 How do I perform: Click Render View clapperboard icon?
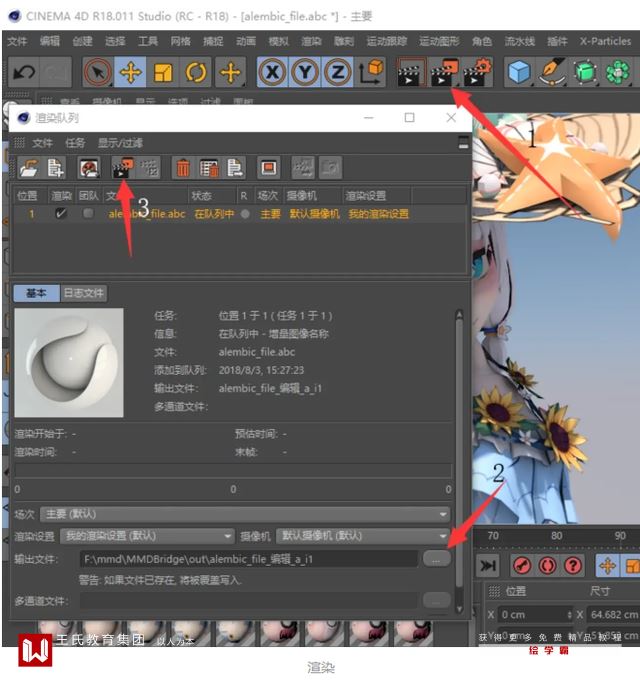pos(409,72)
